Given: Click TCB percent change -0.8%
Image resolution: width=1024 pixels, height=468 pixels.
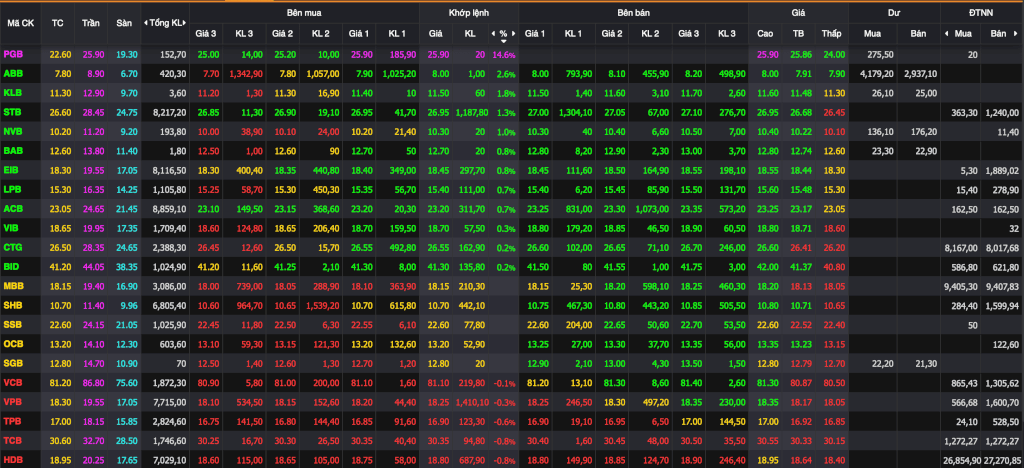Looking at the screenshot, I should tap(504, 439).
